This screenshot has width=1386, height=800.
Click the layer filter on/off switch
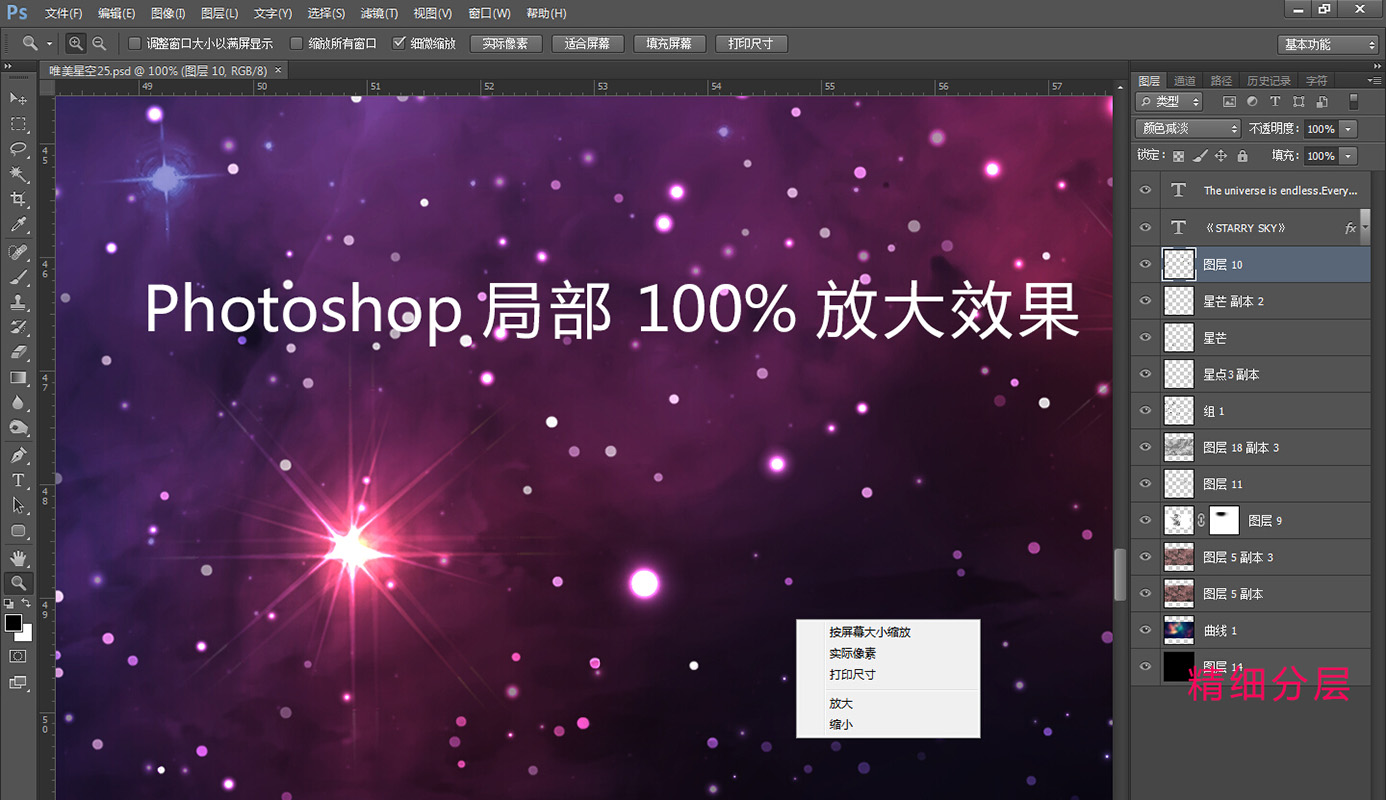[x=1354, y=102]
